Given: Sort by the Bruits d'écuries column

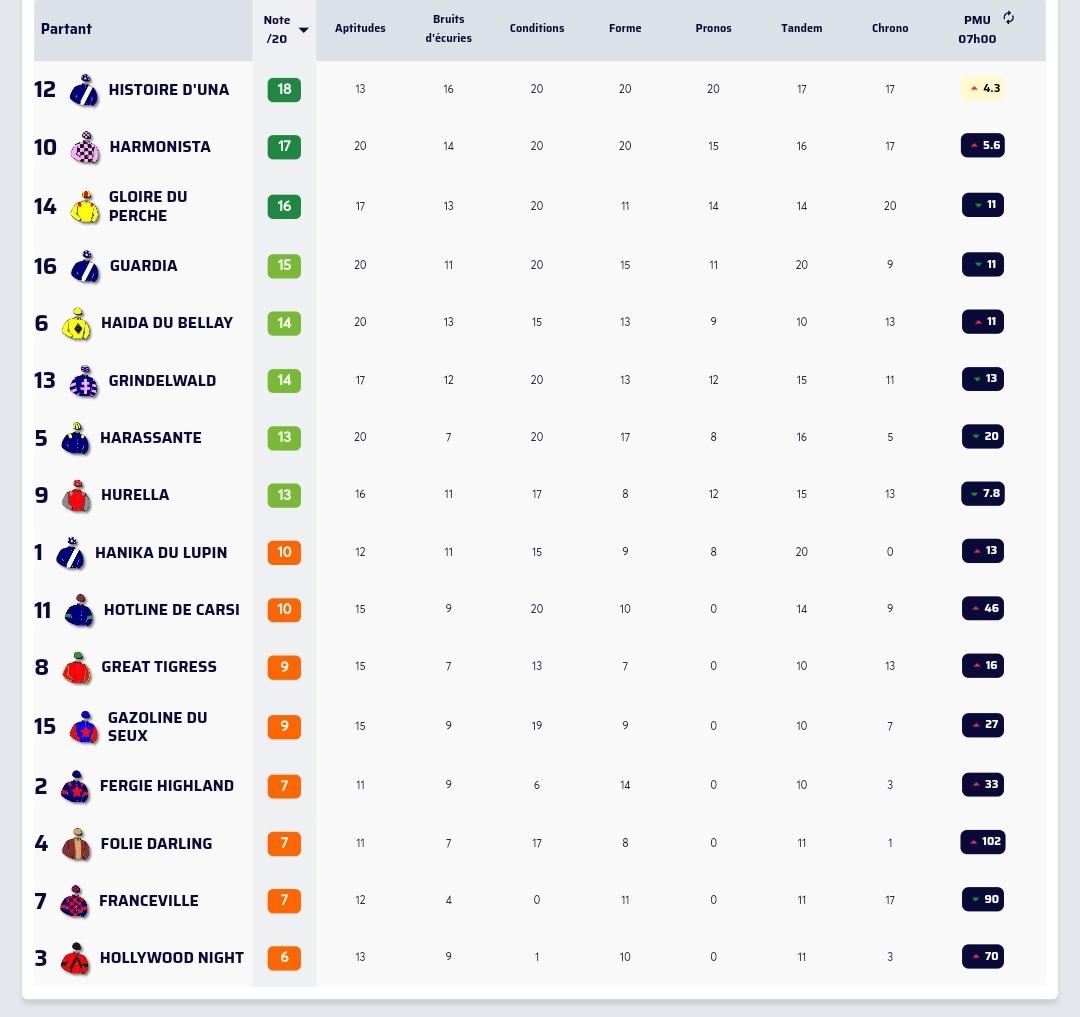Looking at the screenshot, I should point(448,28).
